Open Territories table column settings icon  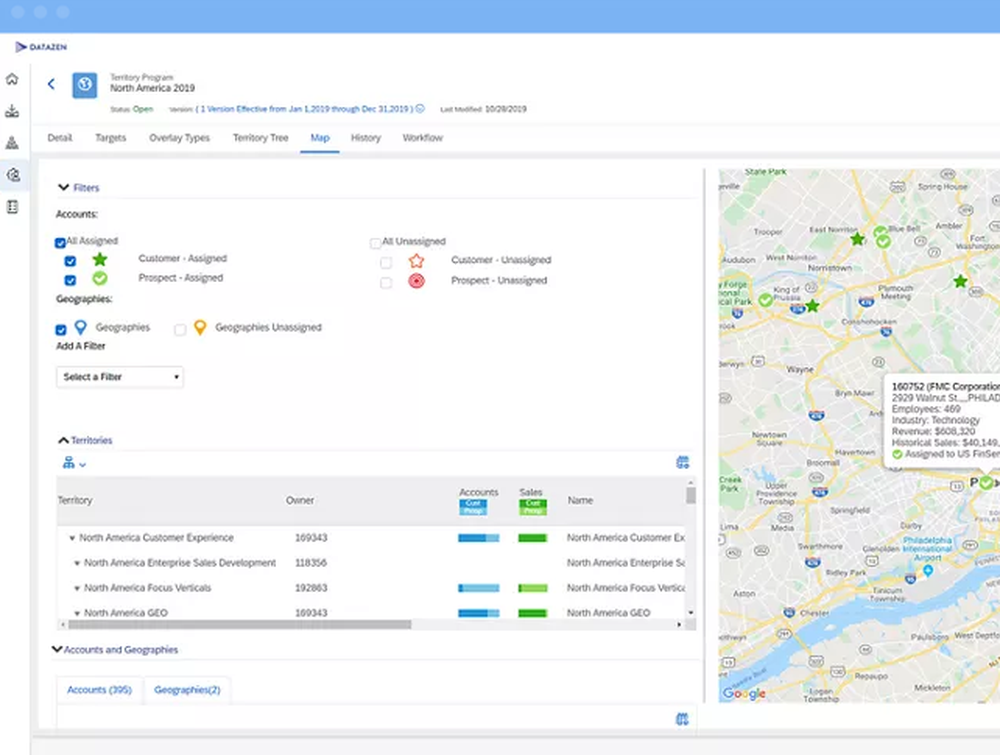coord(682,462)
